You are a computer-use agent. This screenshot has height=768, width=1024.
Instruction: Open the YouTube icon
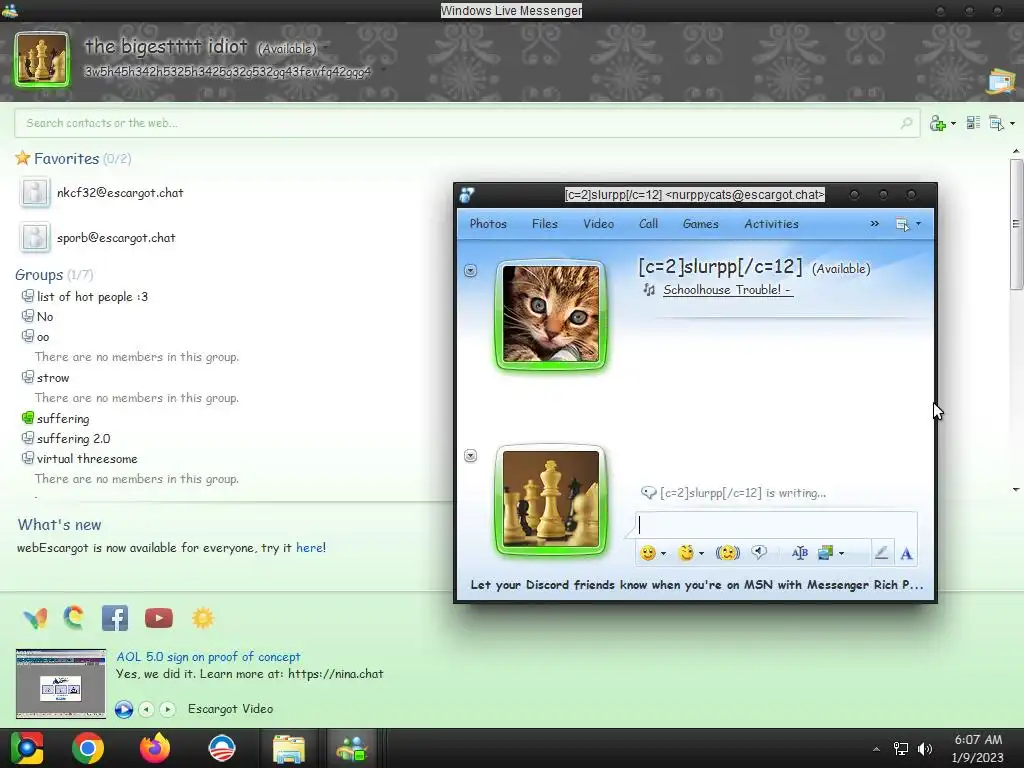[159, 618]
